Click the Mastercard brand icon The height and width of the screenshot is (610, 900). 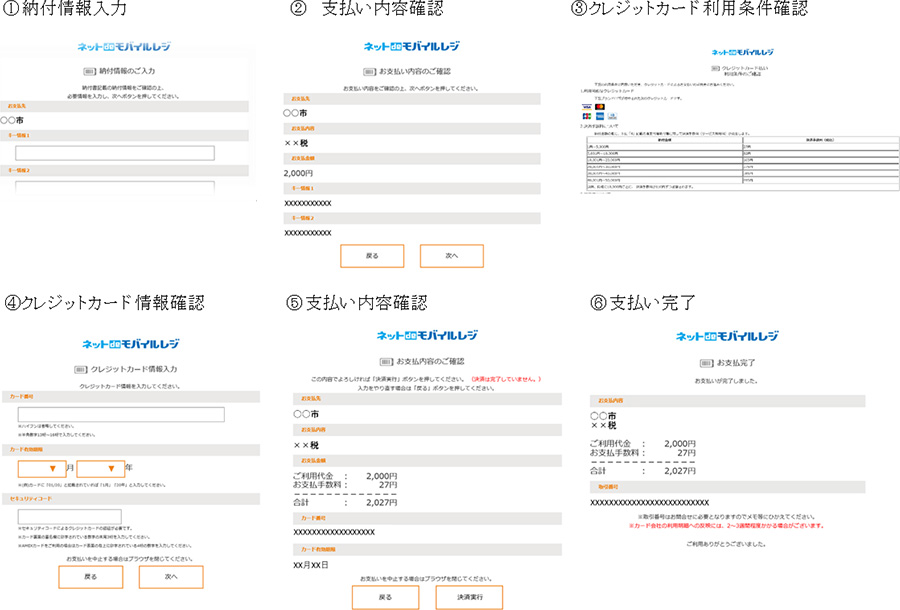(600, 107)
